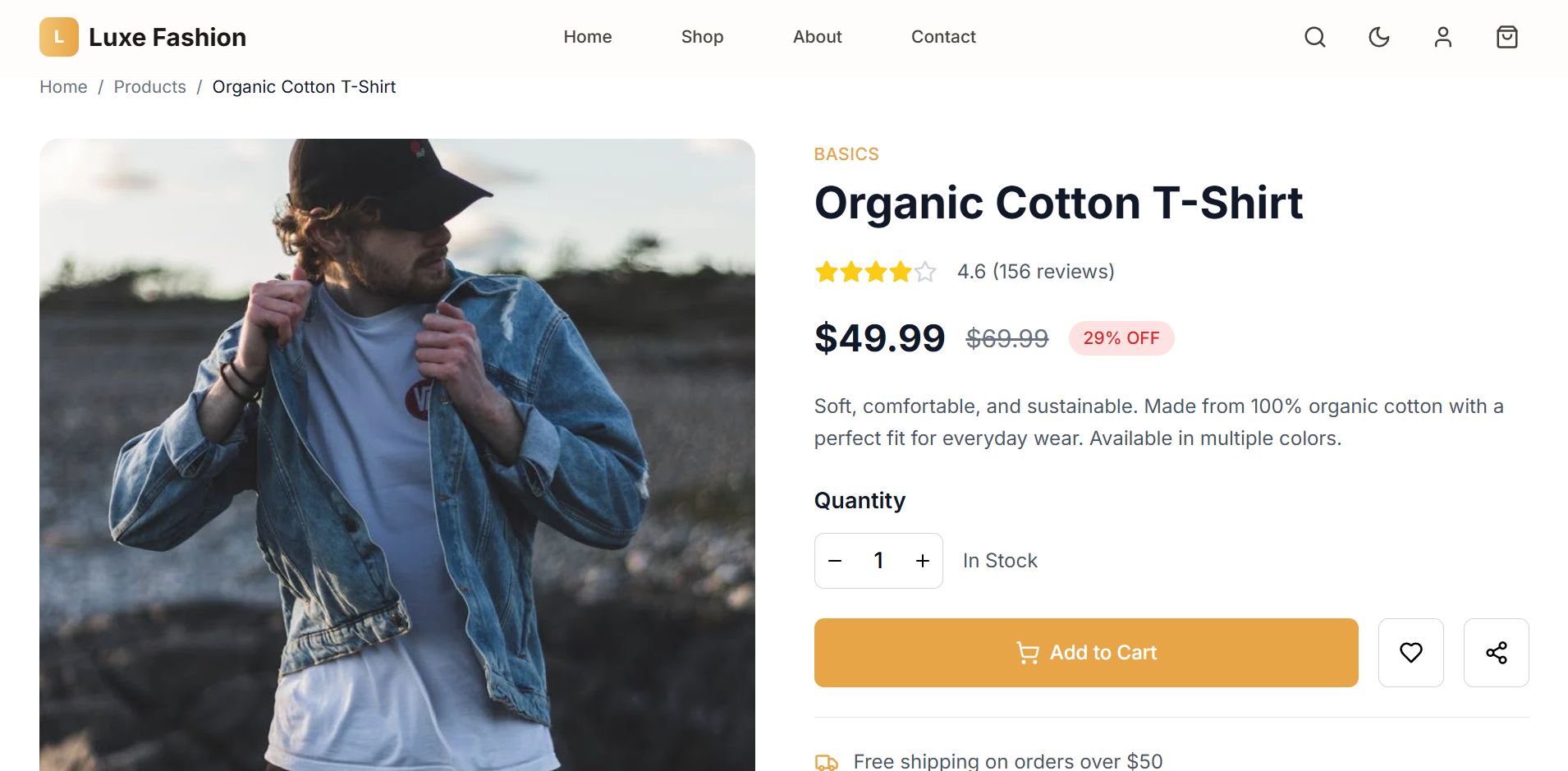Image resolution: width=1568 pixels, height=771 pixels.
Task: Go to Home in navigation menu
Action: click(588, 37)
